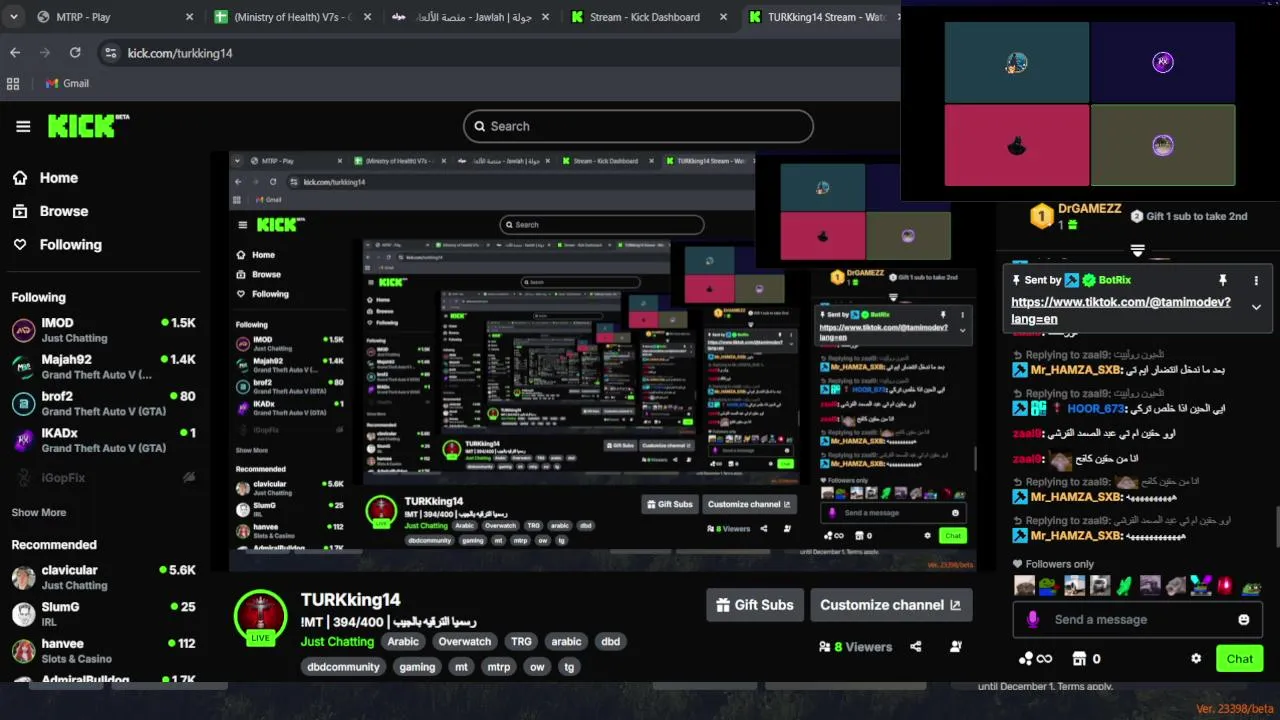Click the teal tile in overlay window

1016,63
